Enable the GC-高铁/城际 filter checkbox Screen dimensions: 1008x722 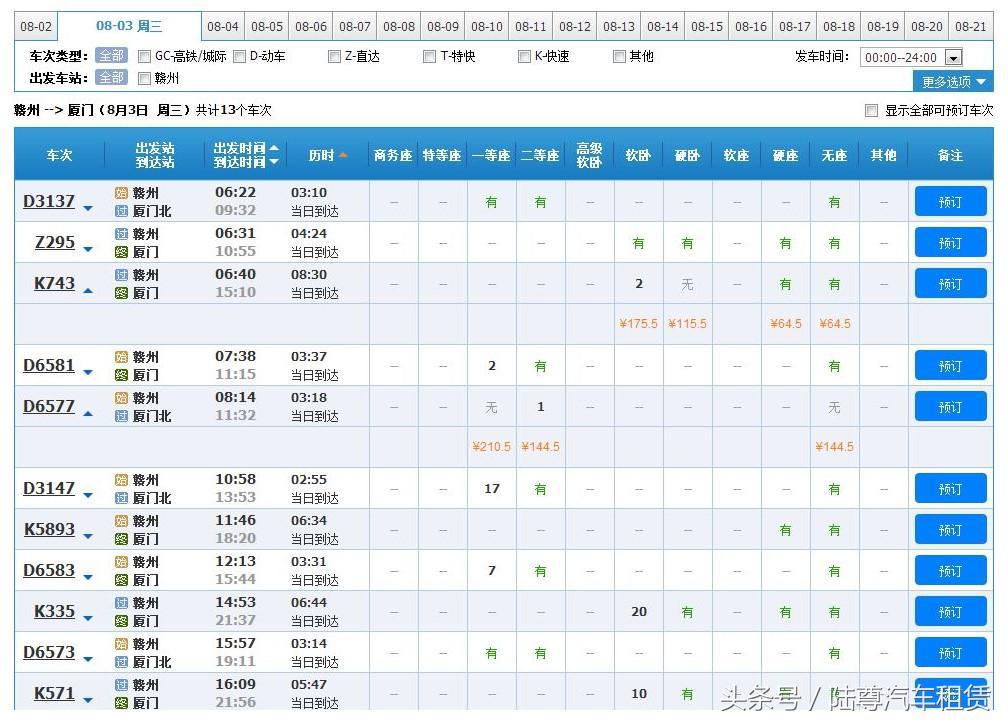click(143, 56)
